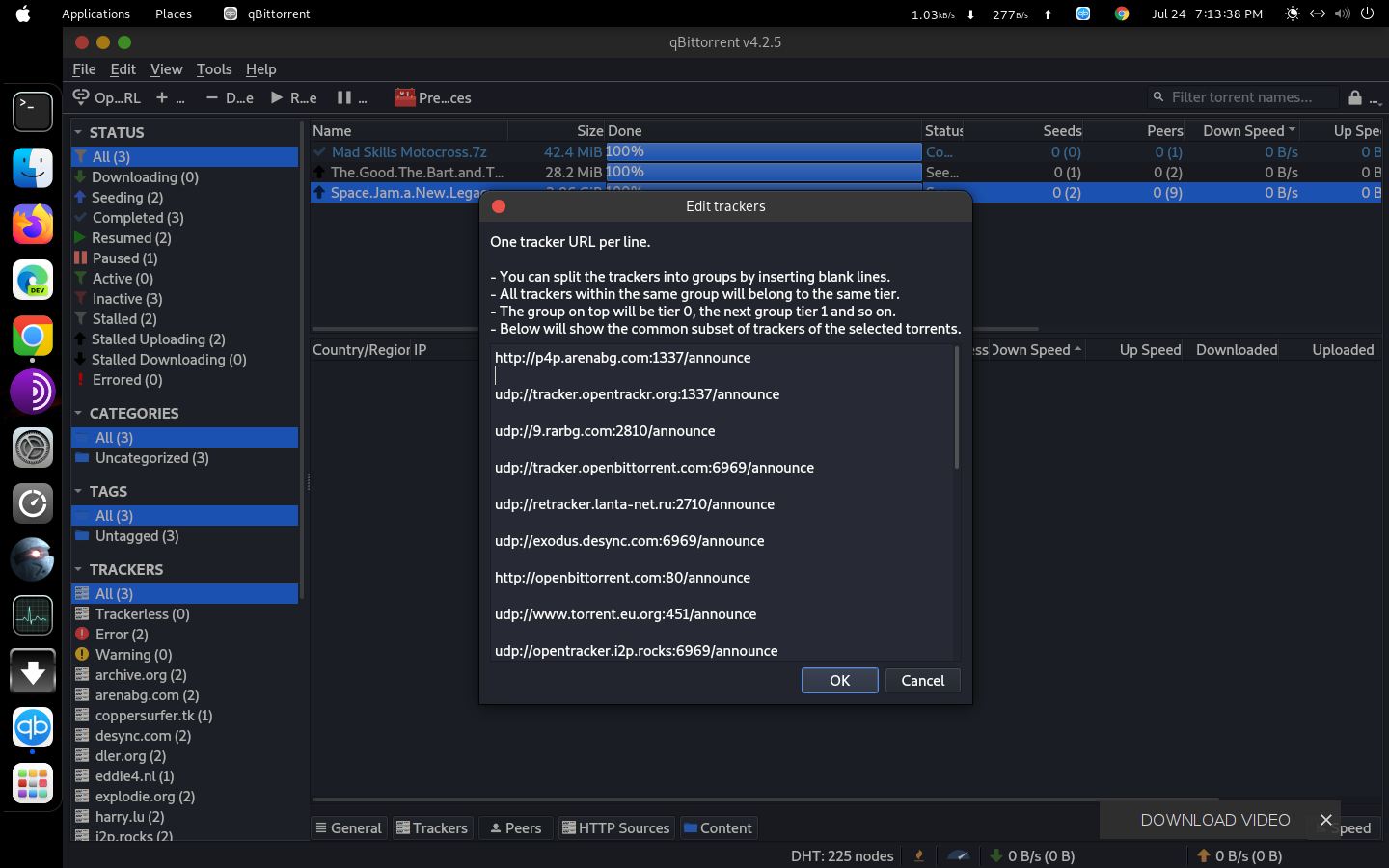Screen dimensions: 1389x868
Task: Click the Pause icon in toolbar
Action: coord(344,97)
